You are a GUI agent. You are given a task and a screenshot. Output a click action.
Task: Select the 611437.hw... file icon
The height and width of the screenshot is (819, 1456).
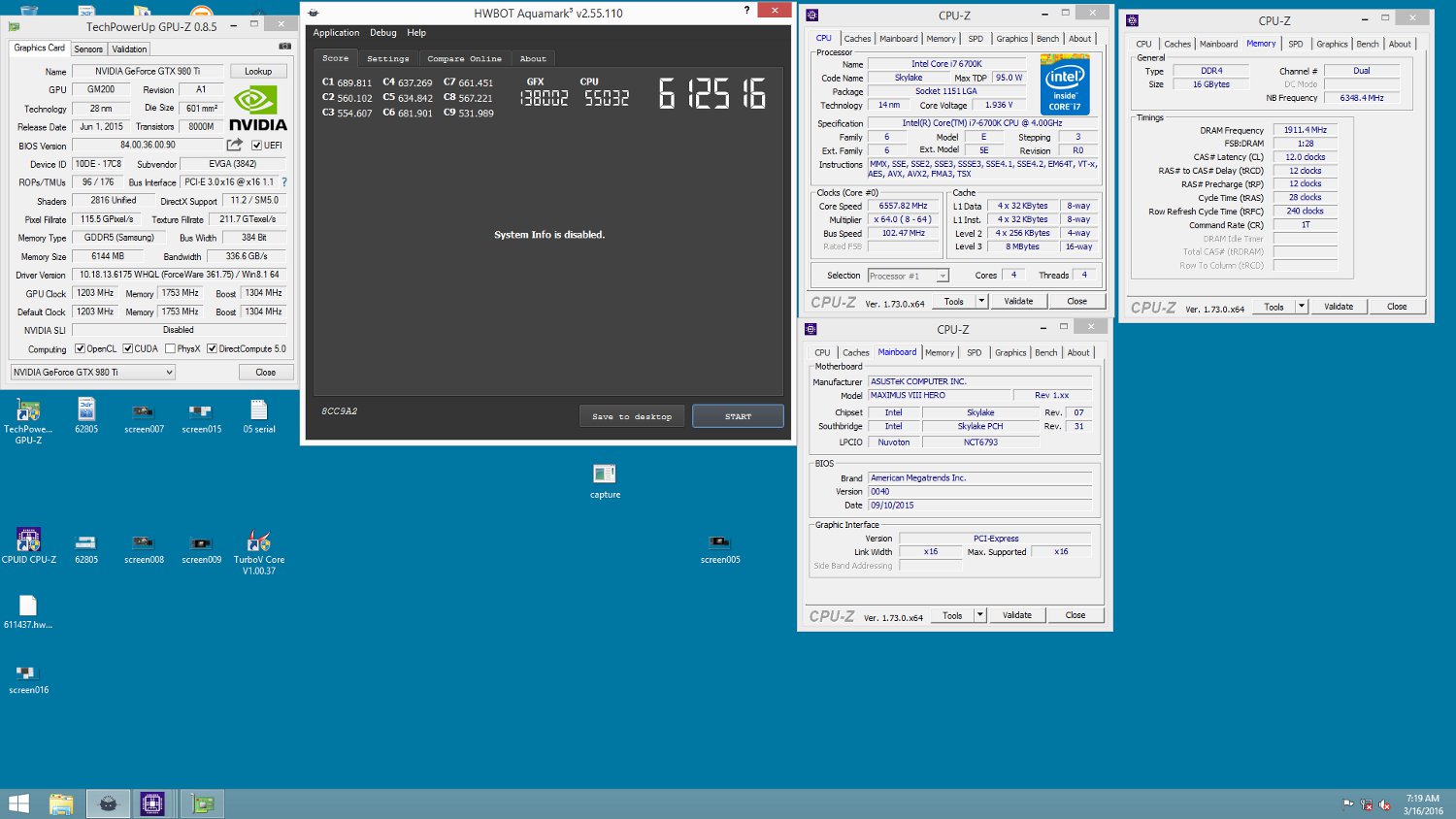(28, 612)
